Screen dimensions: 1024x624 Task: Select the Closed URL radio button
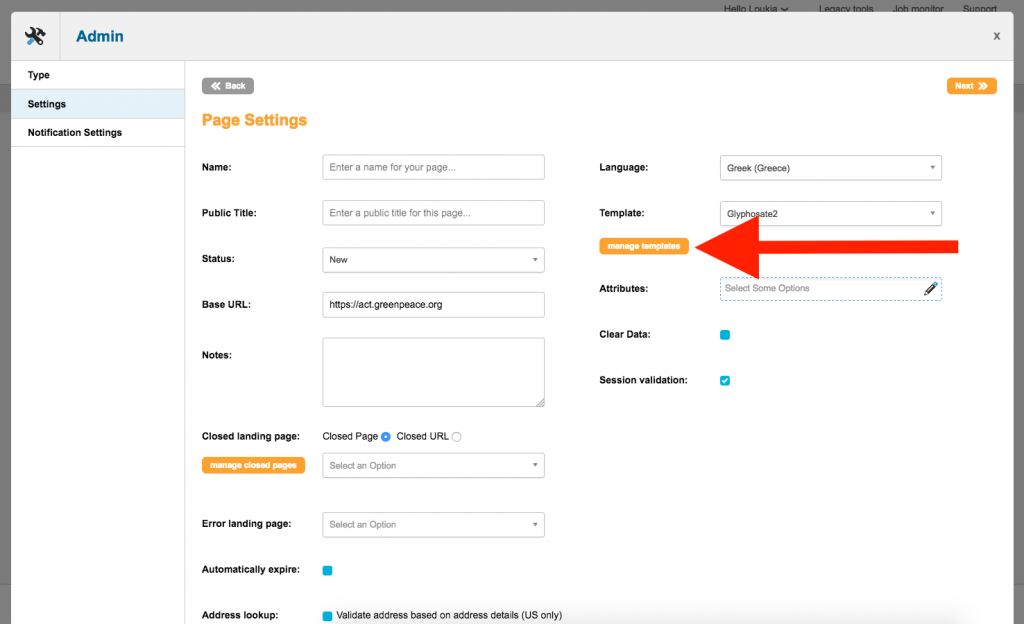tap(457, 437)
